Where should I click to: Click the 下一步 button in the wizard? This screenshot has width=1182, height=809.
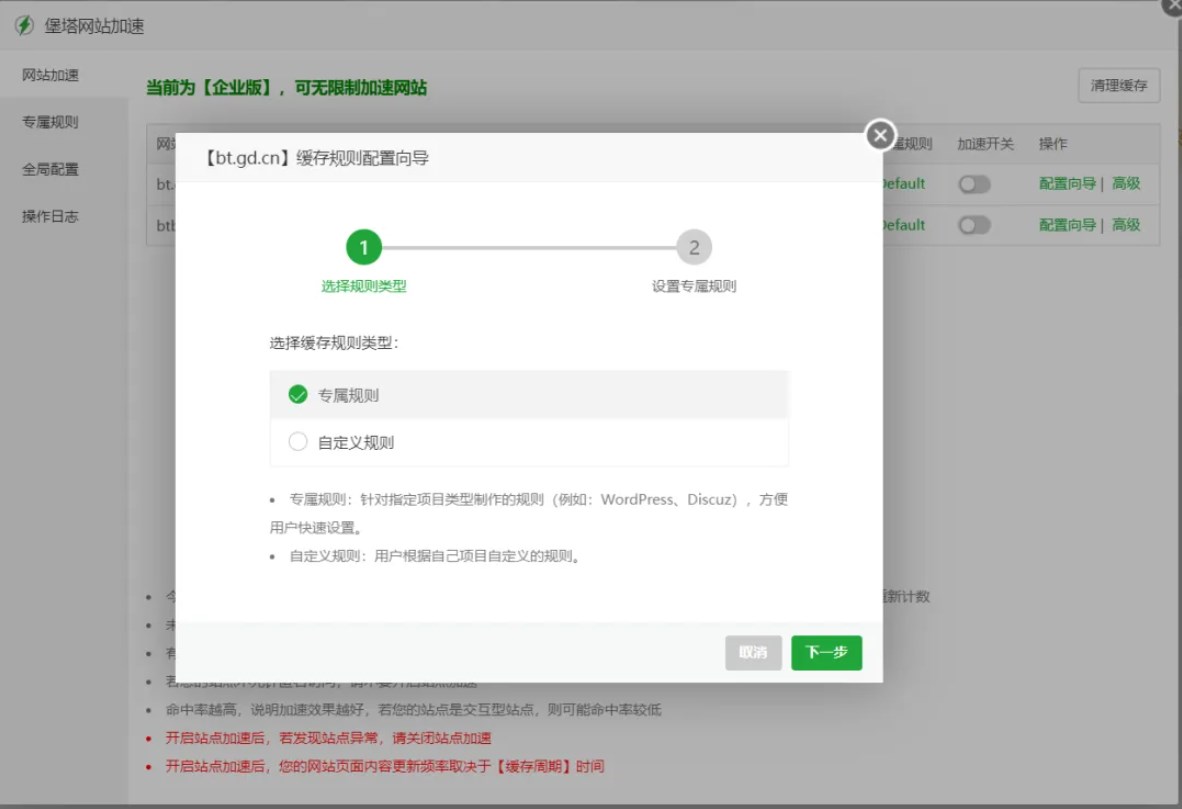pyautogui.click(x=826, y=652)
